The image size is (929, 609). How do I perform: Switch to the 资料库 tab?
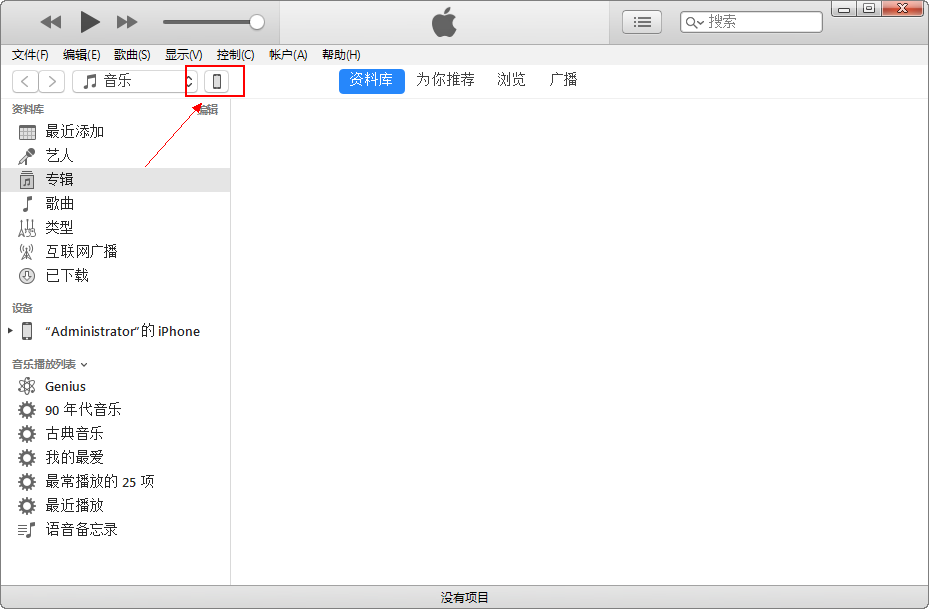click(371, 81)
